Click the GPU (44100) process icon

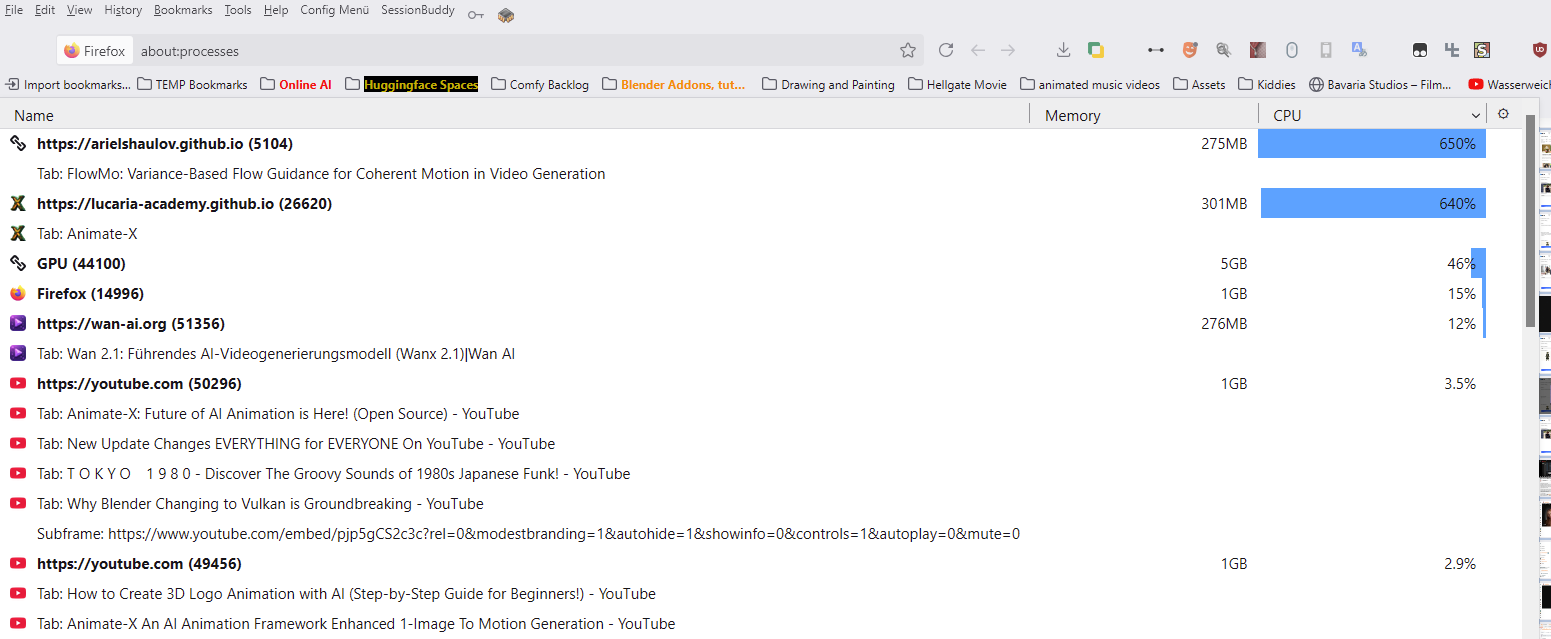18,264
